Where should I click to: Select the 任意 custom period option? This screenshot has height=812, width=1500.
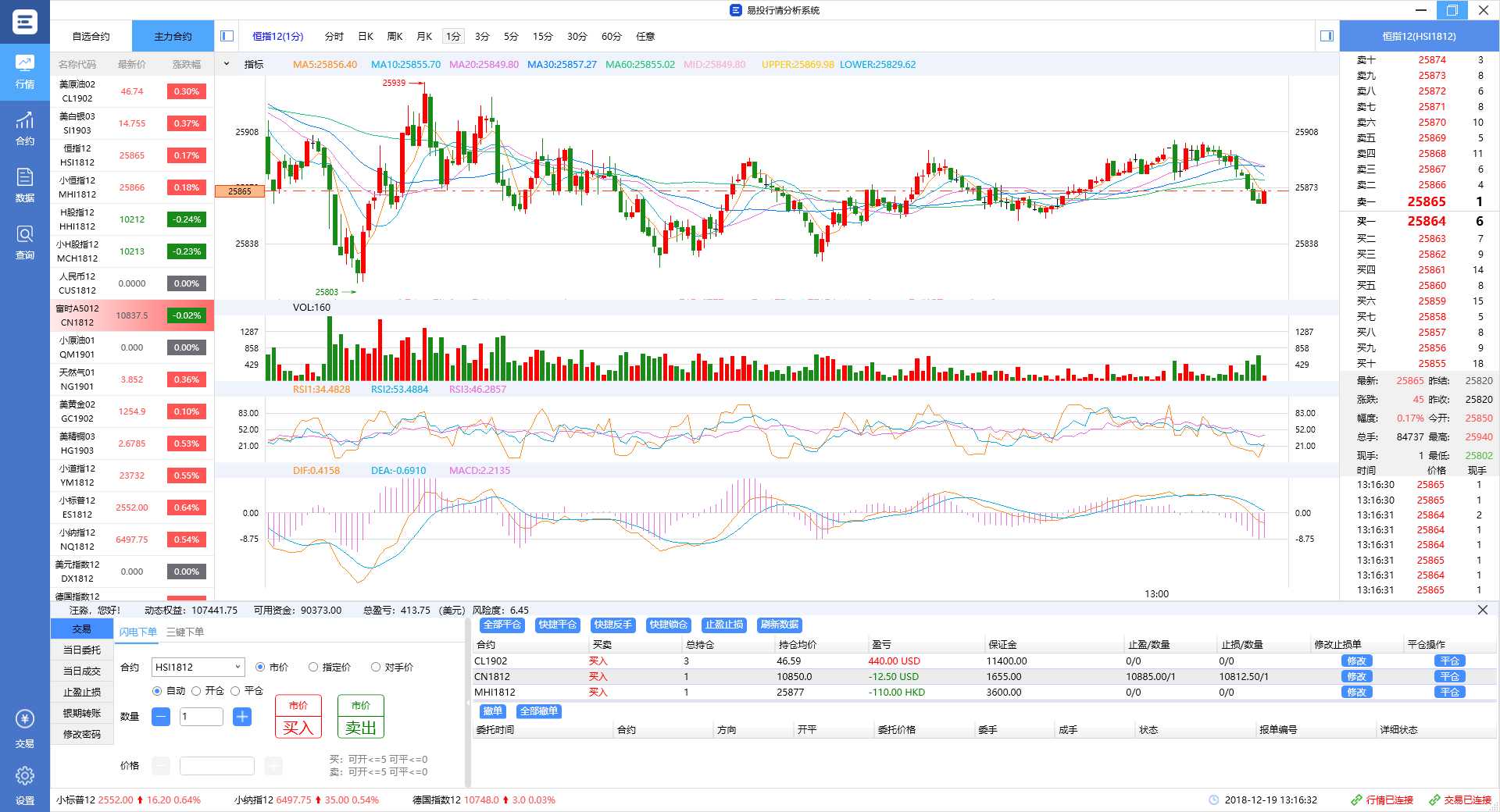(645, 37)
